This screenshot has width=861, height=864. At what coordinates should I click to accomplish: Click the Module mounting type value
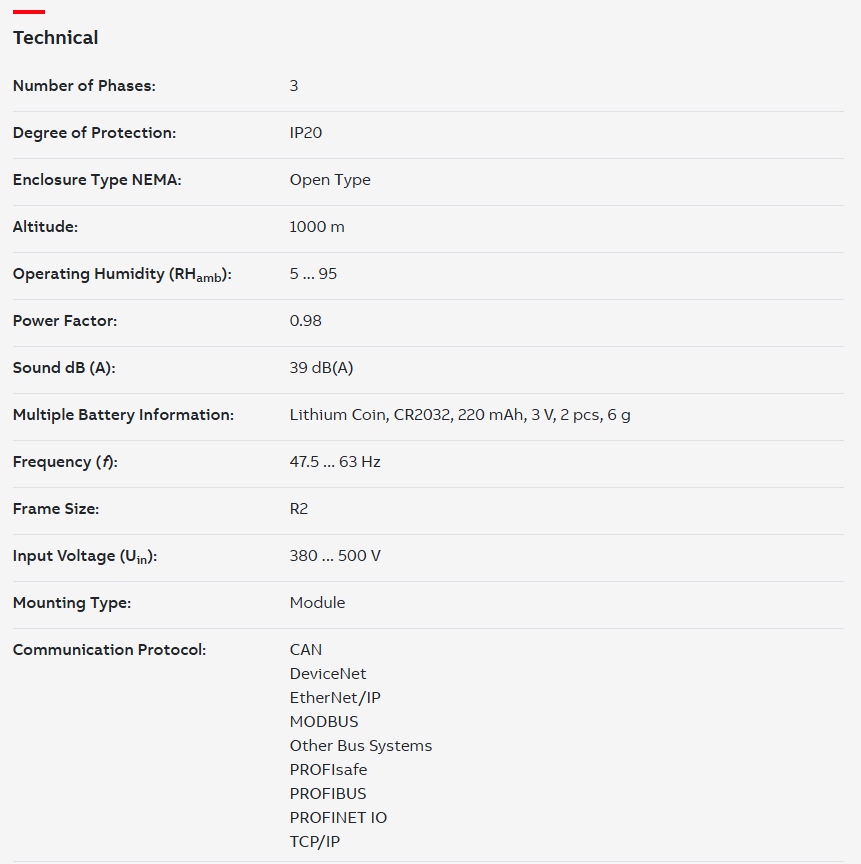[x=317, y=602]
